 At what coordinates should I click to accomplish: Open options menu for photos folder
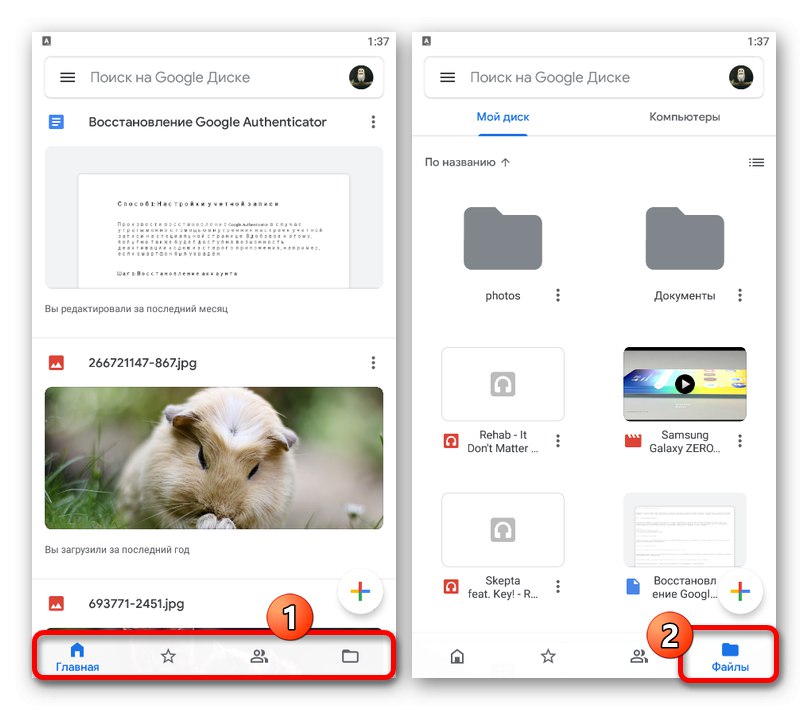558,295
